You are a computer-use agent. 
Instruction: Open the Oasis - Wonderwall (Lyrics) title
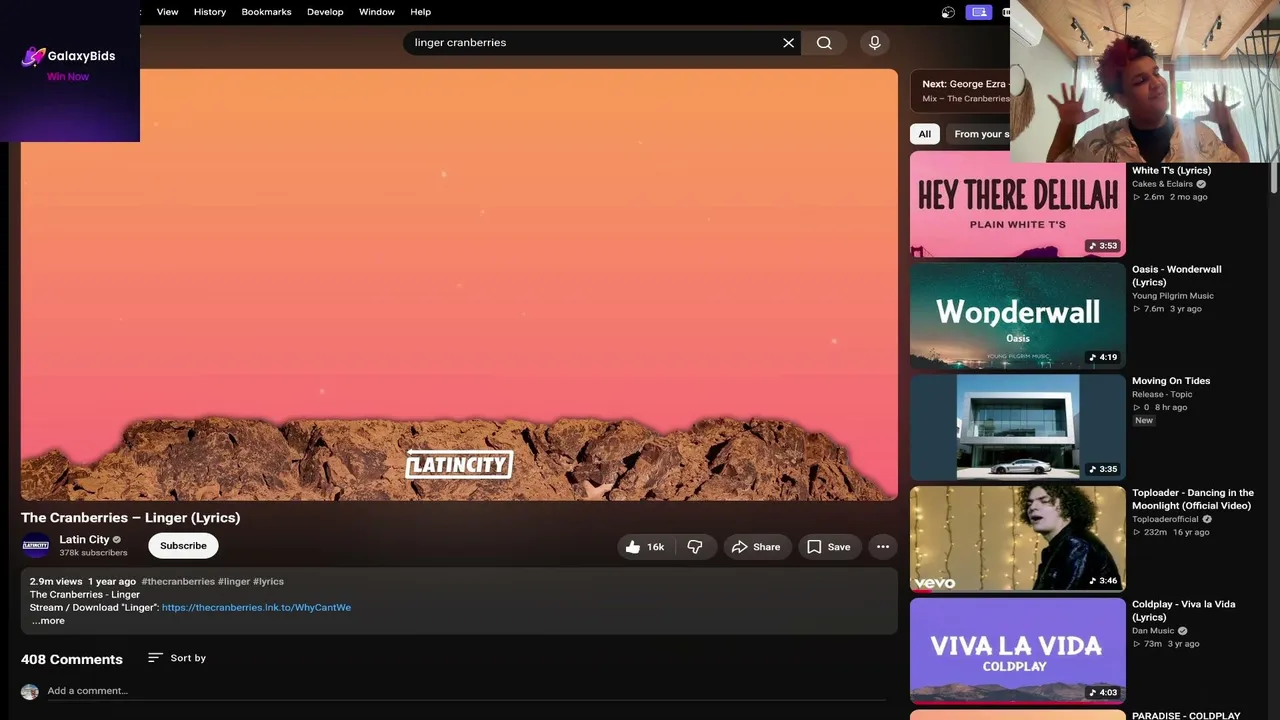point(1176,275)
